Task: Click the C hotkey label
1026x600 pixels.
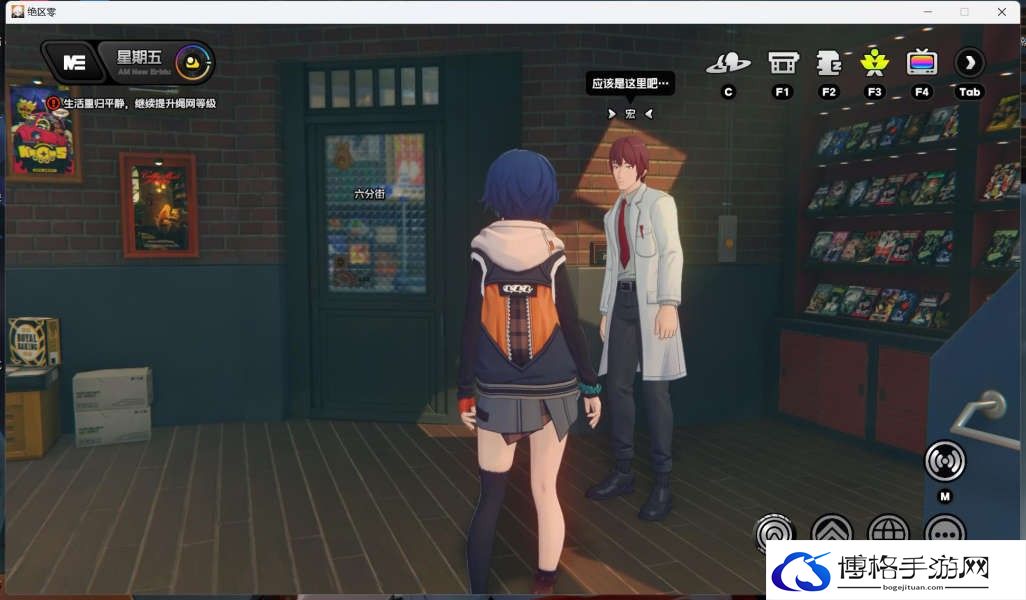Action: 728,92
